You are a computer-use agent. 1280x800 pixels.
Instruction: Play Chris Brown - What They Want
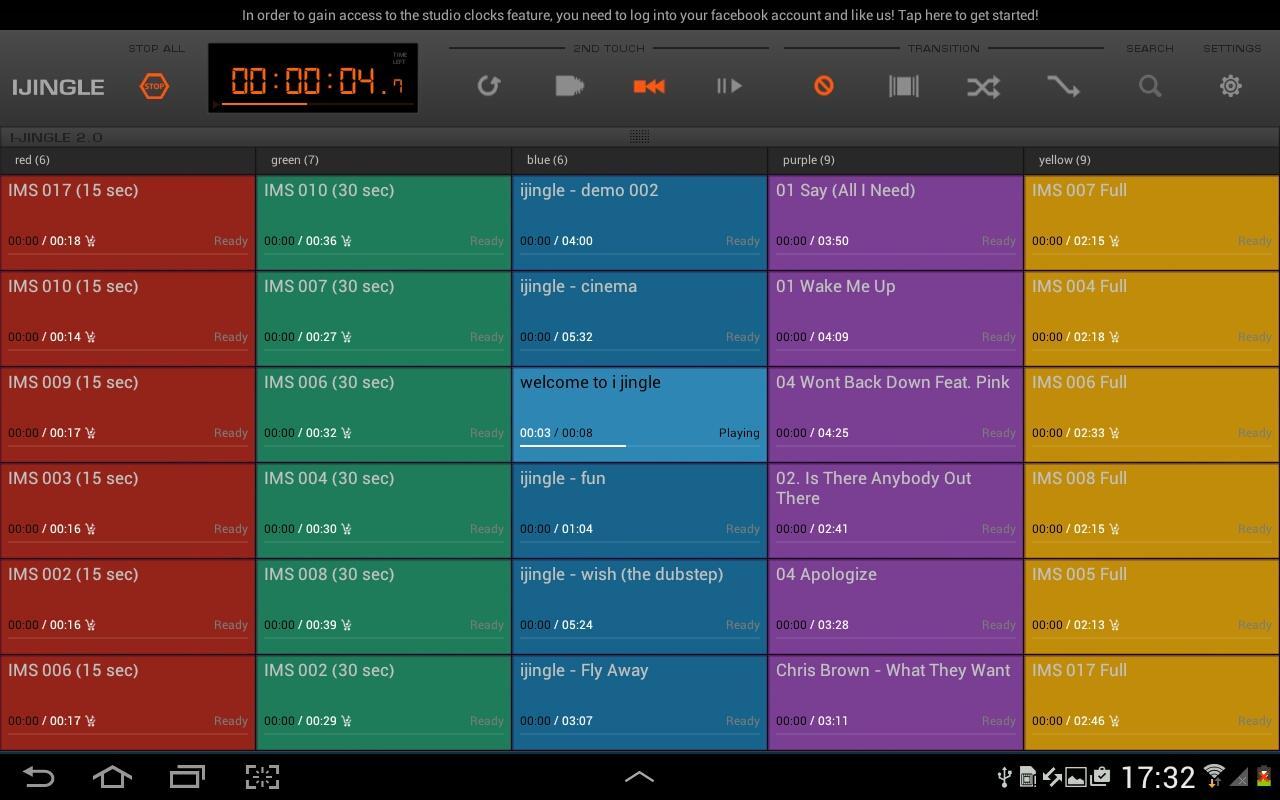[x=896, y=702]
